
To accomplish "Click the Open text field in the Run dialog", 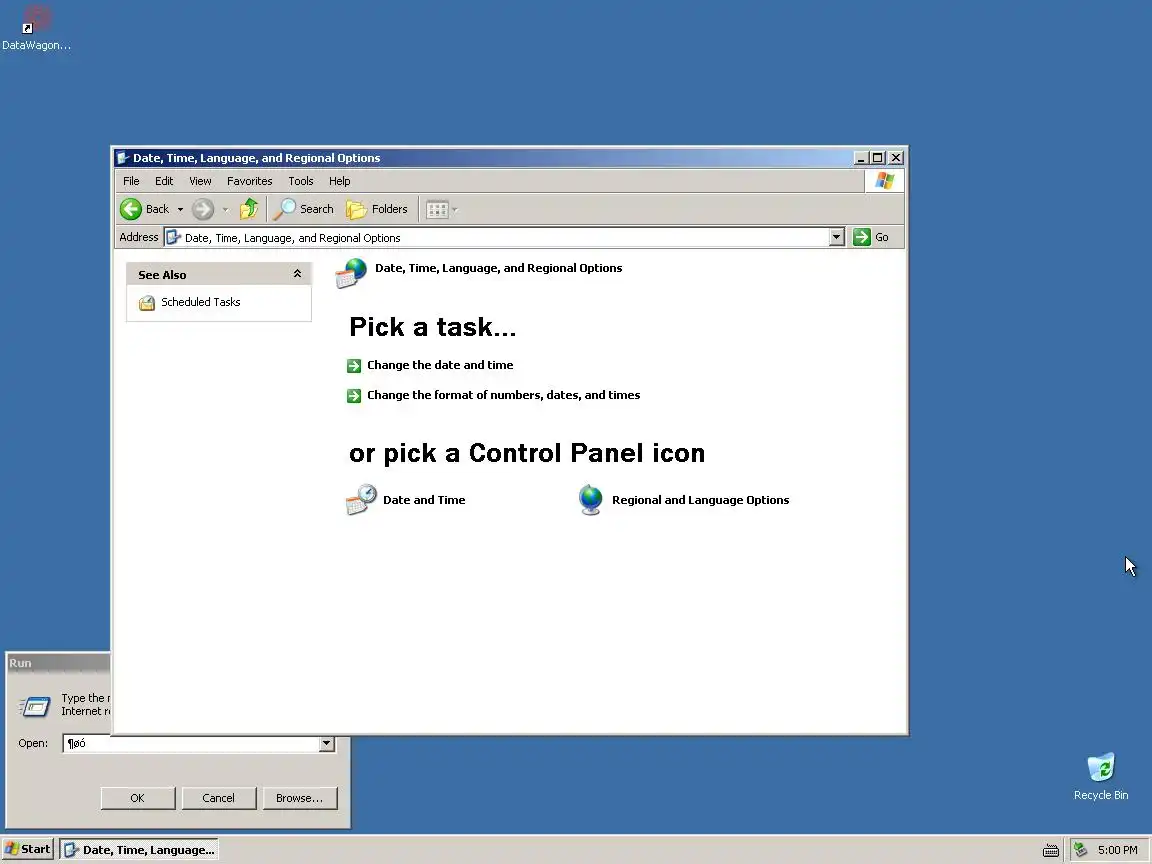I will (191, 744).
